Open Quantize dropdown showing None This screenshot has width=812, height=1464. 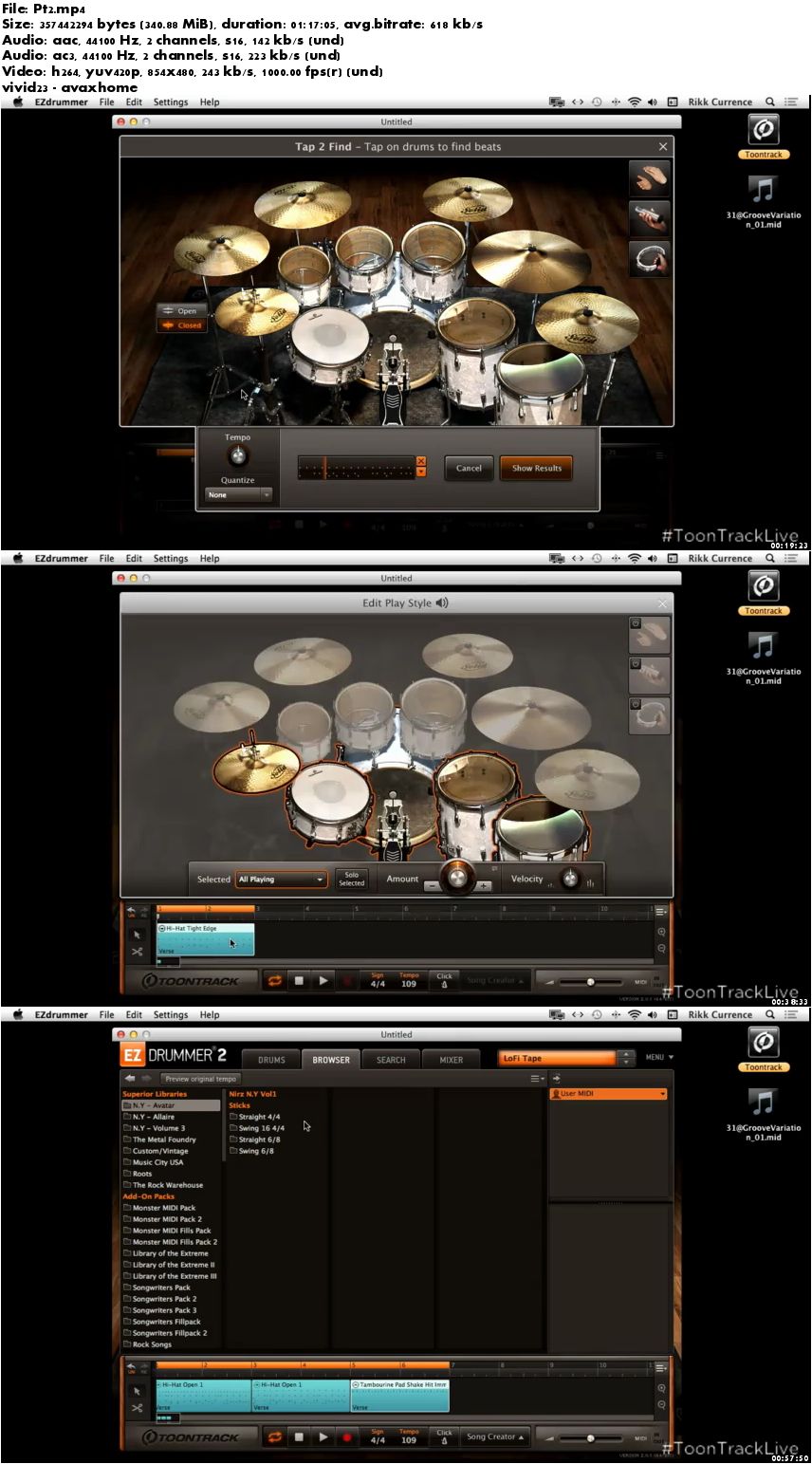coord(238,494)
